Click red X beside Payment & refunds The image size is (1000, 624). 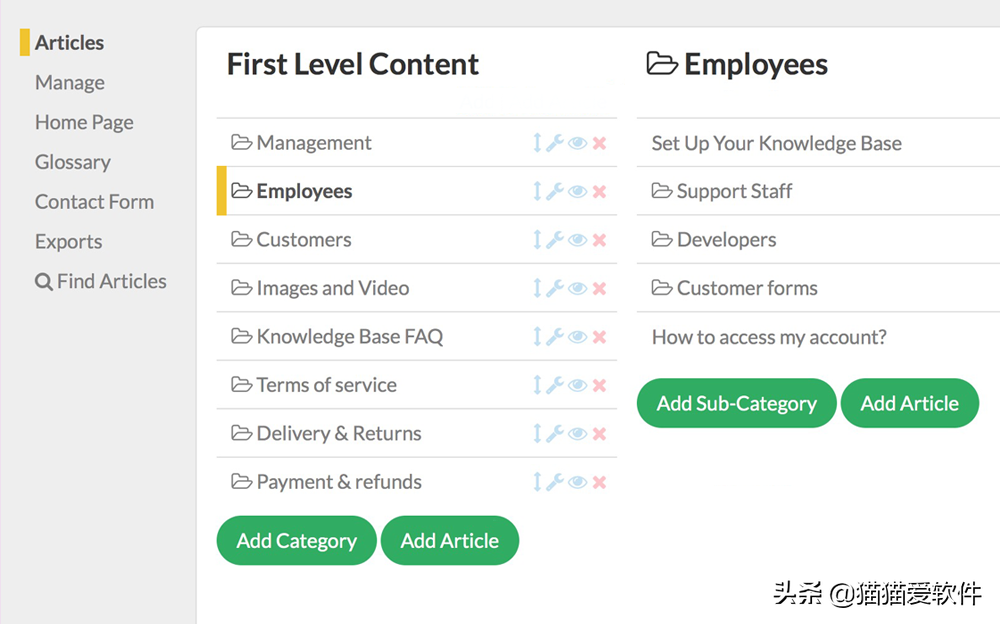[x=599, y=482]
